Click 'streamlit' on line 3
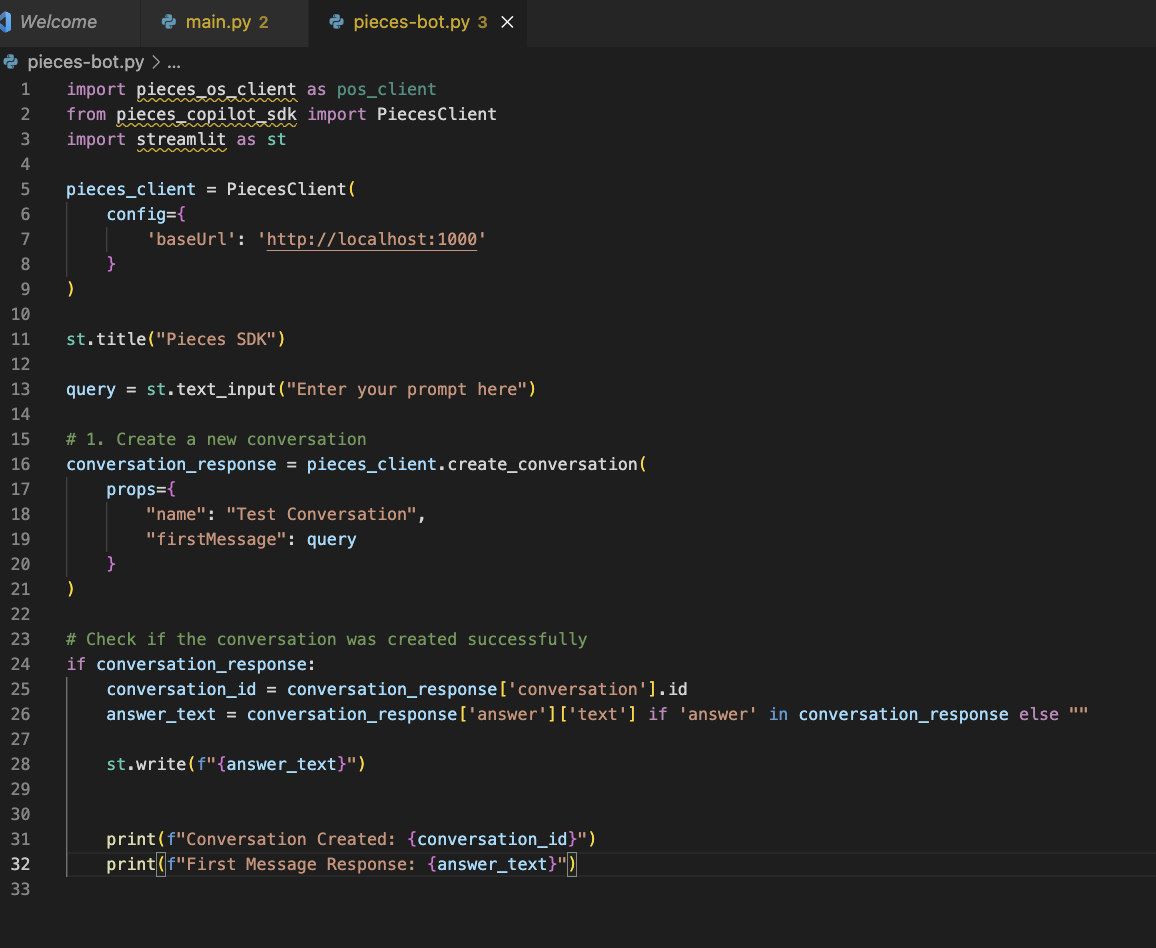 click(x=181, y=139)
